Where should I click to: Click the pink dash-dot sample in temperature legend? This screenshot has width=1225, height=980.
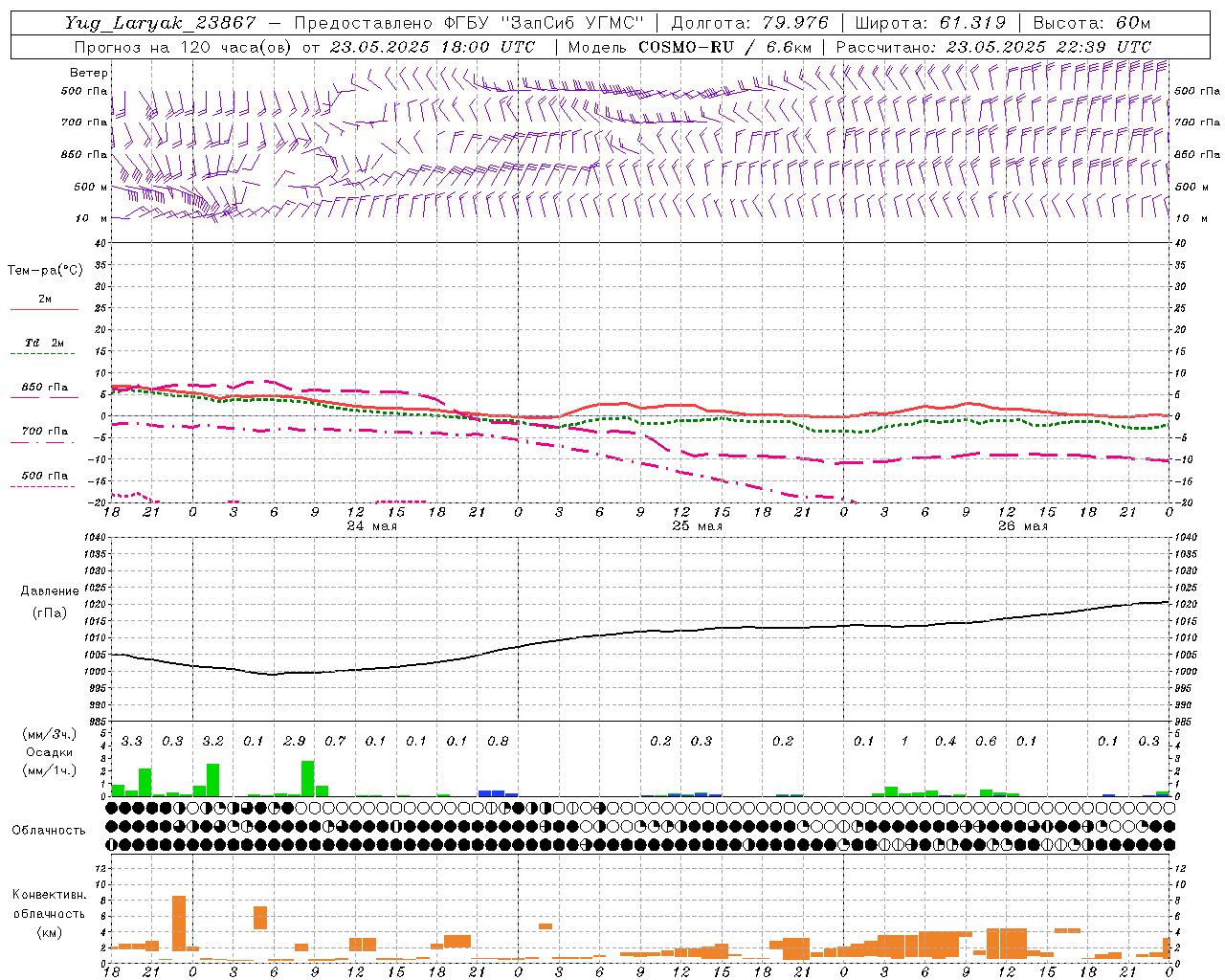(x=42, y=443)
